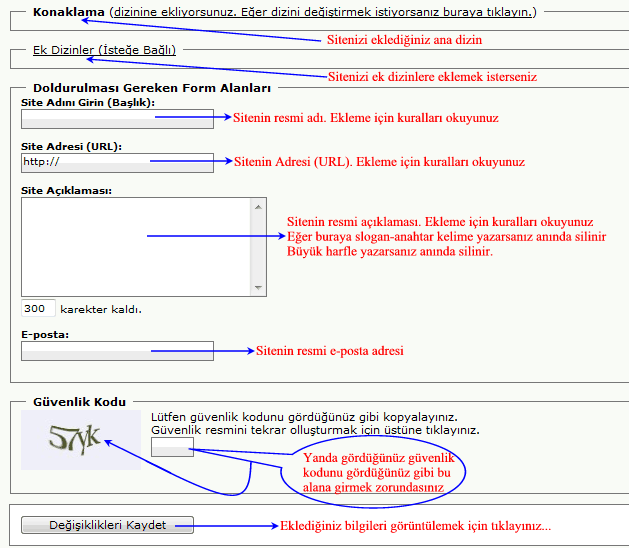Select the E-posta label
The image size is (629, 548).
pos(45,335)
